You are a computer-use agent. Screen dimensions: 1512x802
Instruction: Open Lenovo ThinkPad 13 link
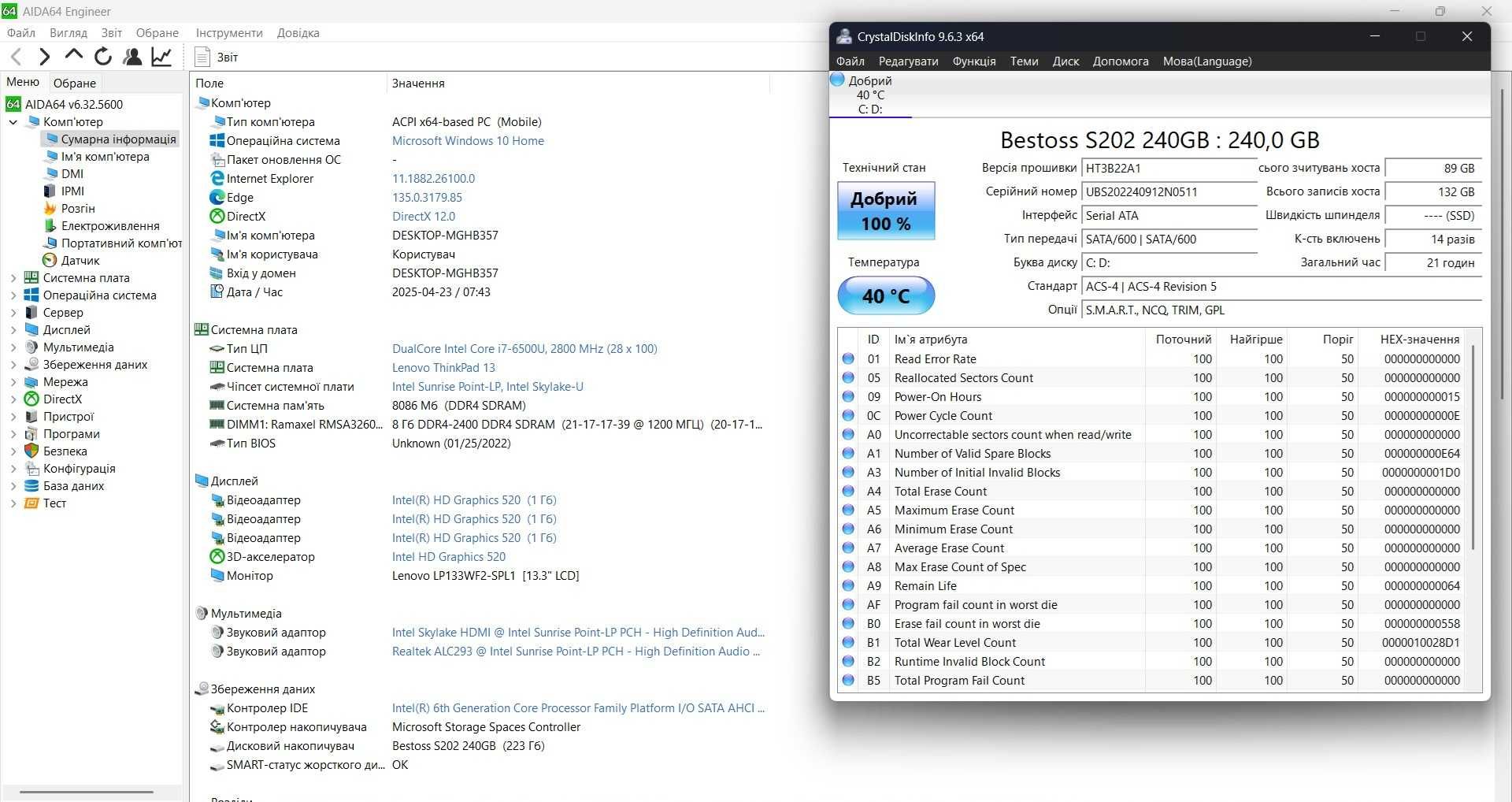tap(443, 368)
